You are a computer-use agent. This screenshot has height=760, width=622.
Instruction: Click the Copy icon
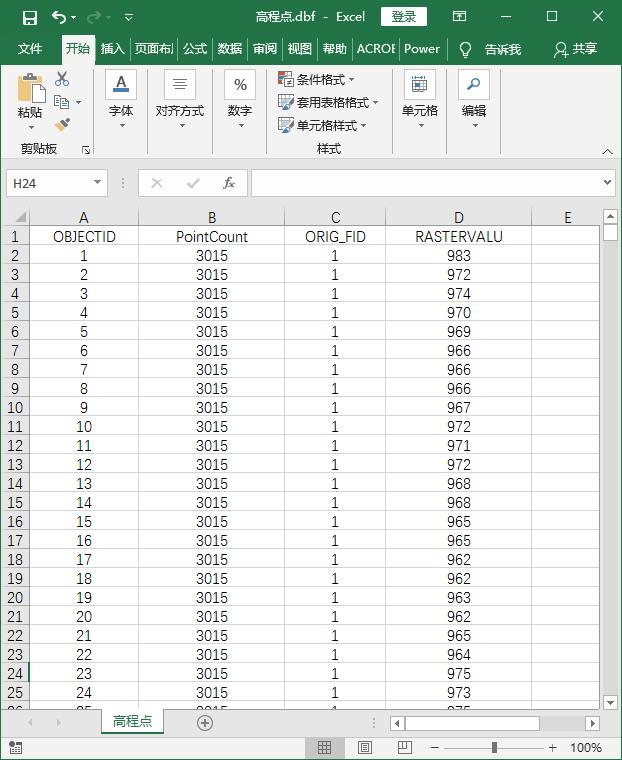coord(62,102)
